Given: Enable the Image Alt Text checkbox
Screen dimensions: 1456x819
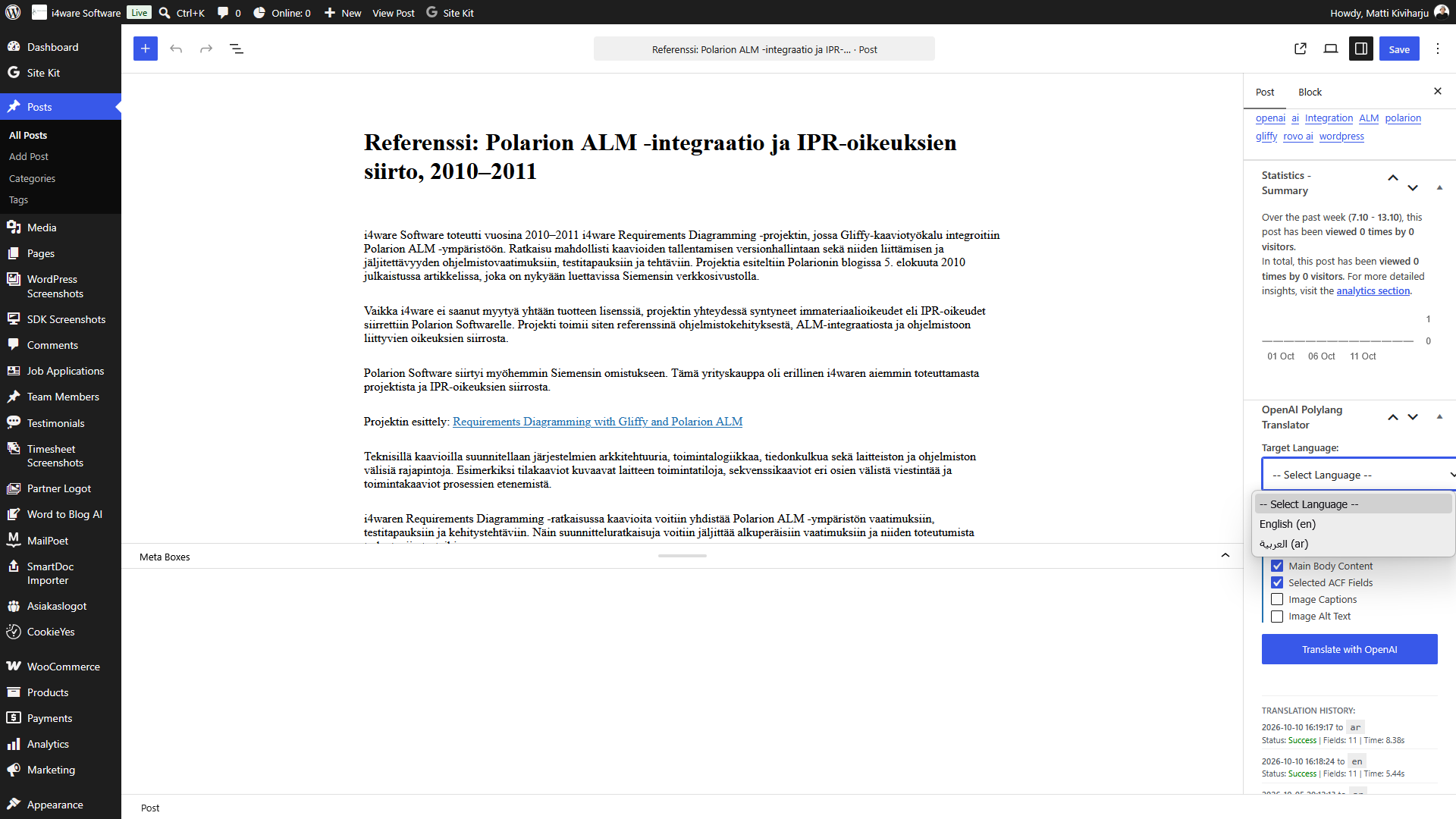Looking at the screenshot, I should coord(1277,616).
